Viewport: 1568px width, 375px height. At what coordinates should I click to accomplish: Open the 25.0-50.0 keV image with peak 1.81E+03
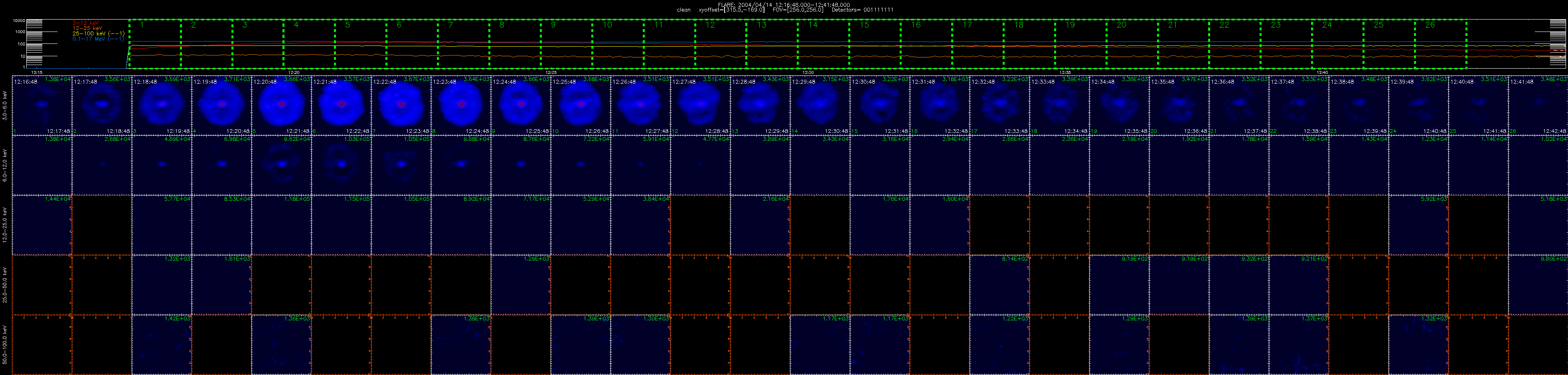coord(221,284)
